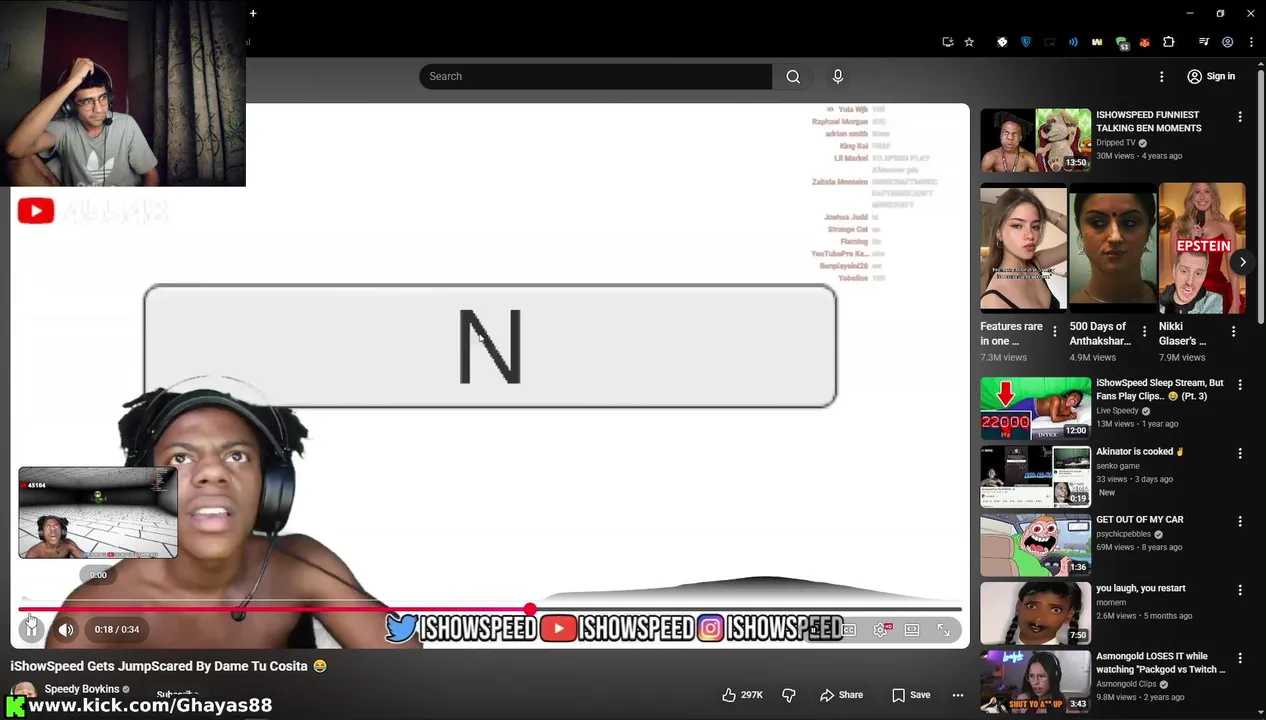Image resolution: width=1266 pixels, height=720 pixels.
Task: Open the 'Features rare in one' short
Action: tap(1023, 248)
